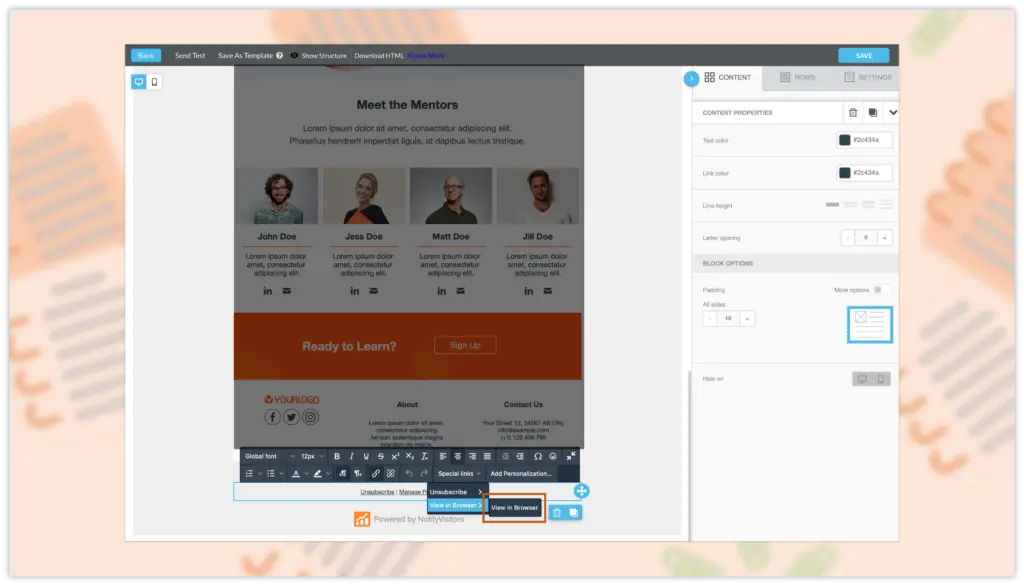The height and width of the screenshot is (586, 1024).
Task: Switch to mobile preview icon
Action: coord(154,82)
